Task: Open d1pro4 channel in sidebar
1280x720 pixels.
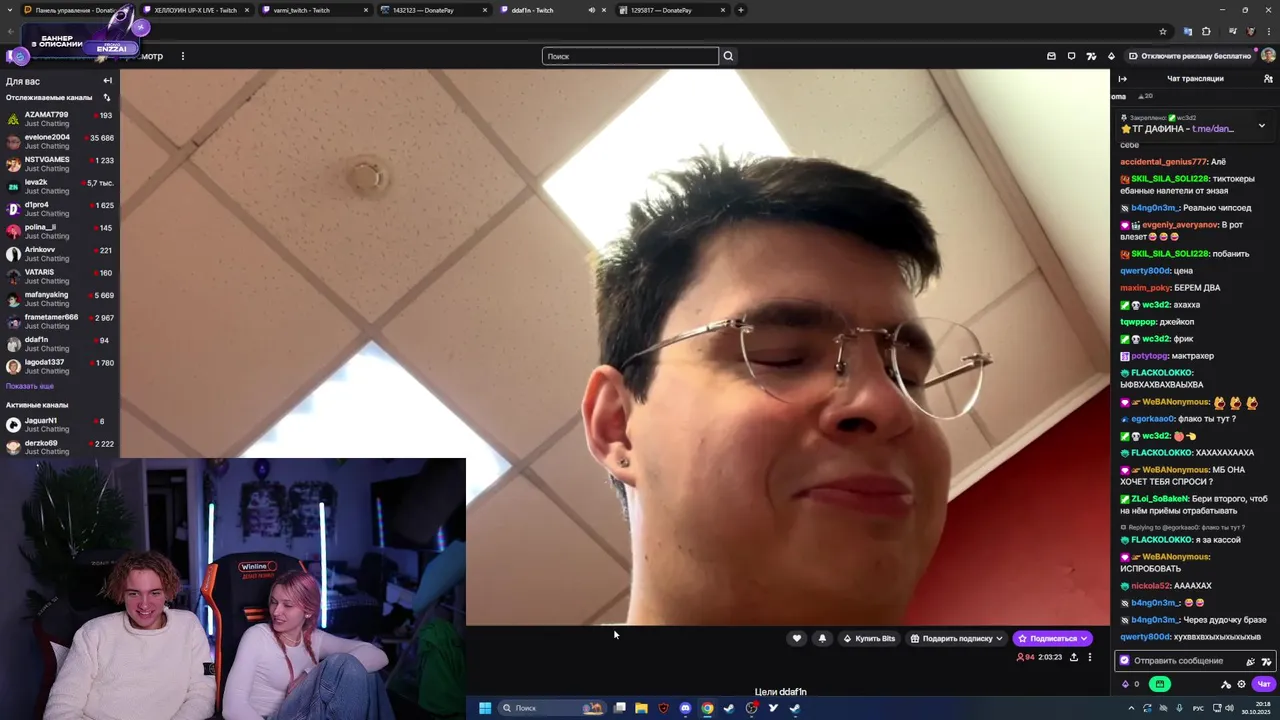Action: [60, 209]
